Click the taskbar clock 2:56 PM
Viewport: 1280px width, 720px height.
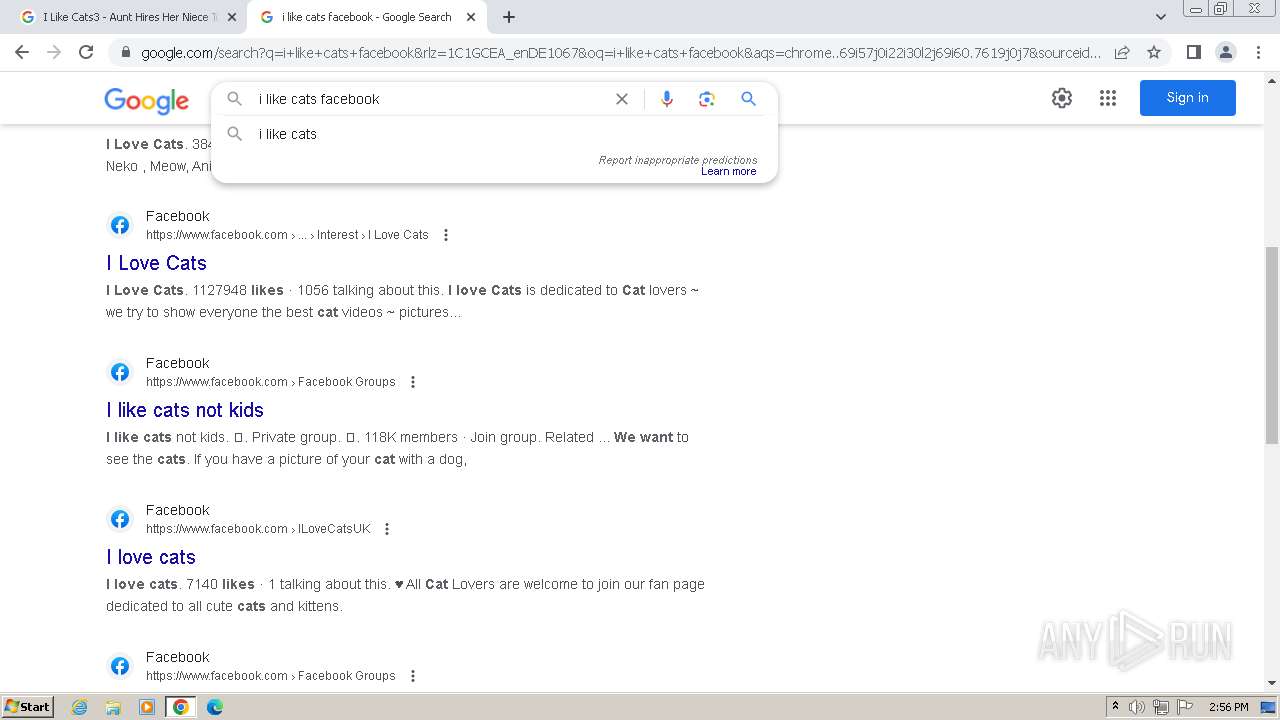click(1229, 707)
